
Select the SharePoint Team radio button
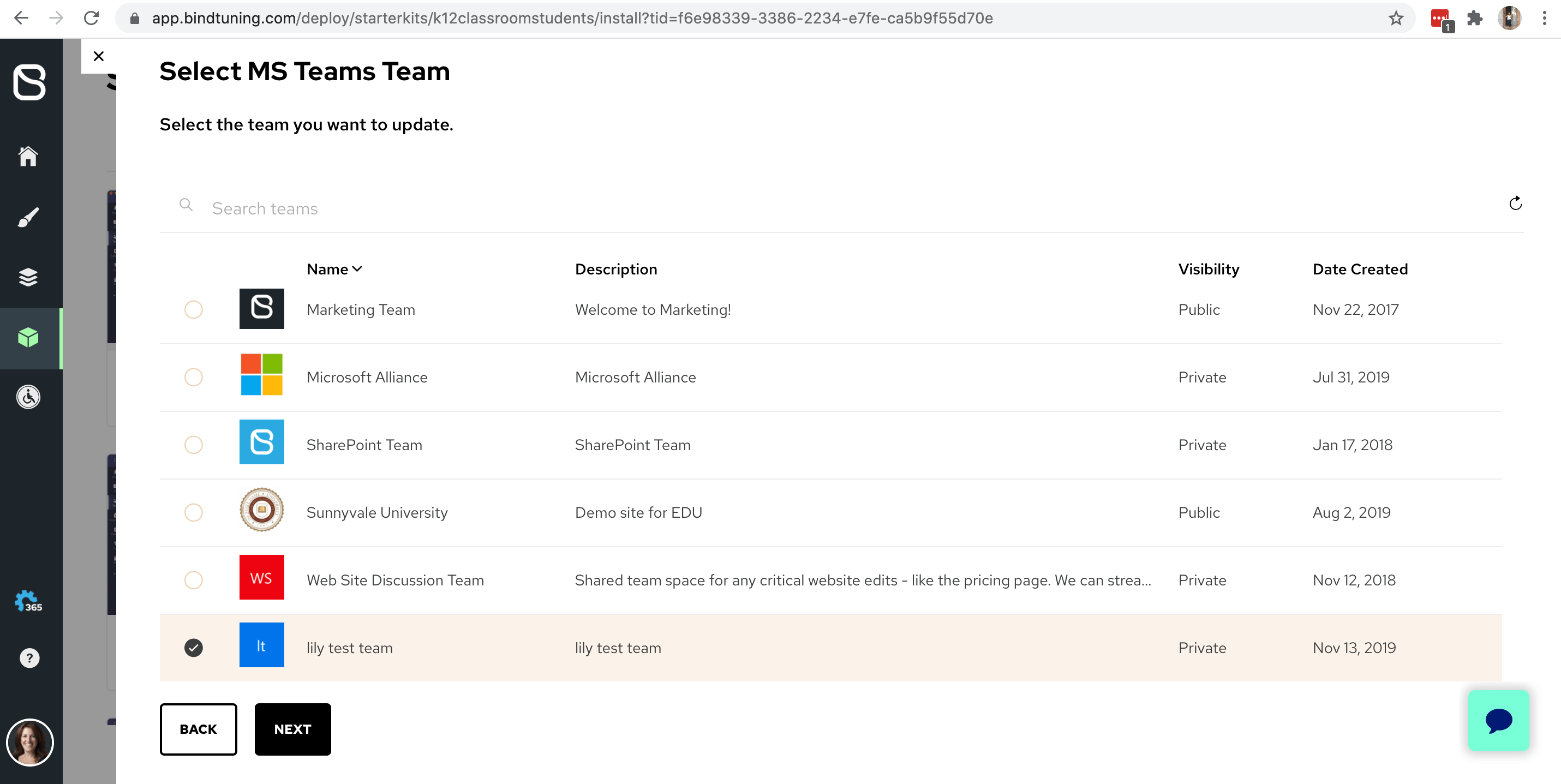coord(193,445)
